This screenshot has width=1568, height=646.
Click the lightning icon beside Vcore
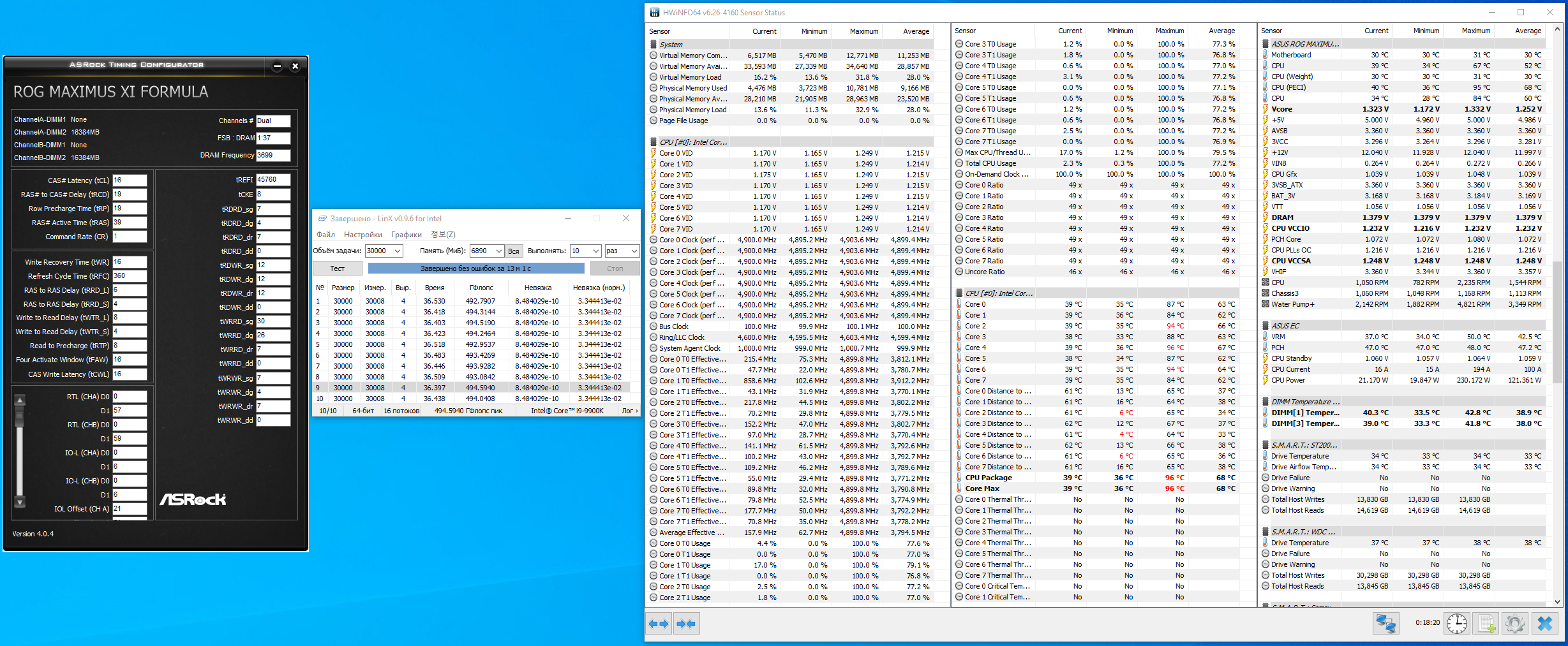coord(1266,109)
